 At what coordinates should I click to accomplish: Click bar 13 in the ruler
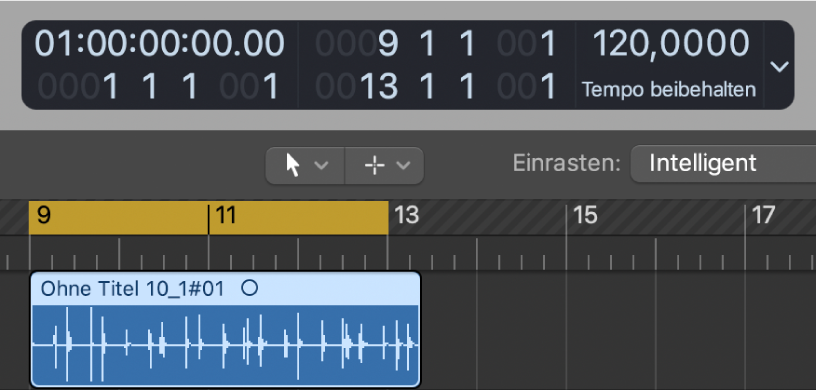coord(406,215)
